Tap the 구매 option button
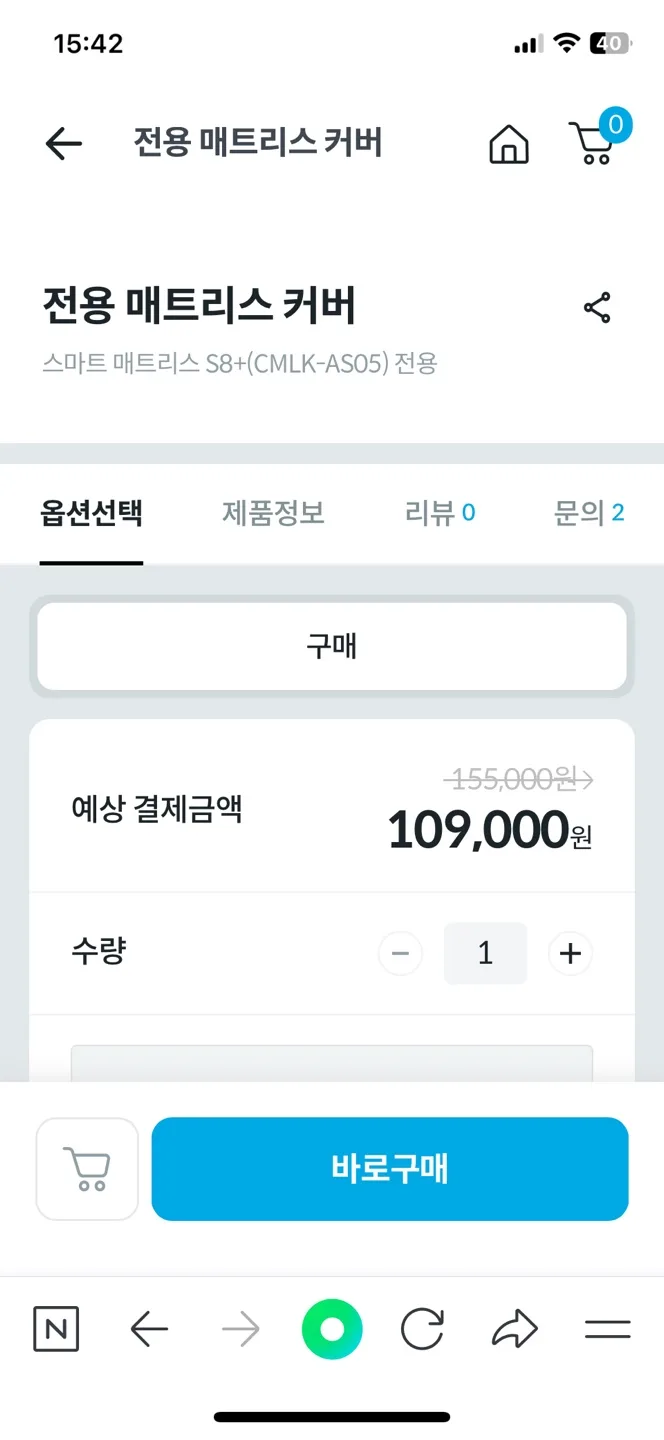The image size is (664, 1440). 332,646
